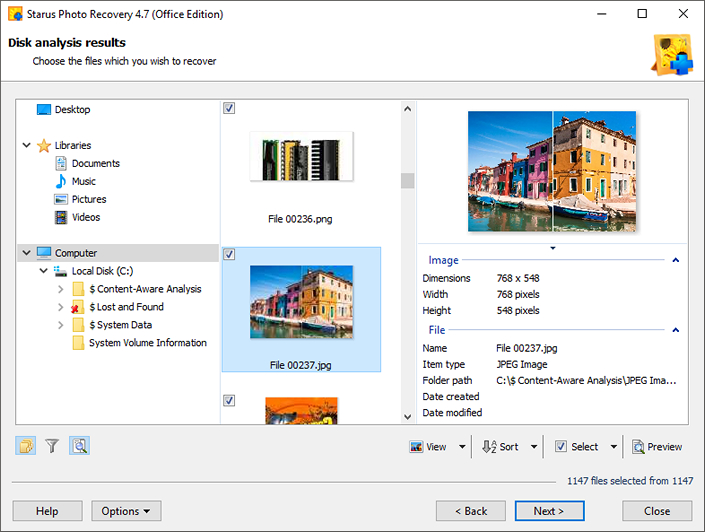
Task: Uncheck the orange image's checkbox below File 00237.jpg
Action: click(x=229, y=400)
